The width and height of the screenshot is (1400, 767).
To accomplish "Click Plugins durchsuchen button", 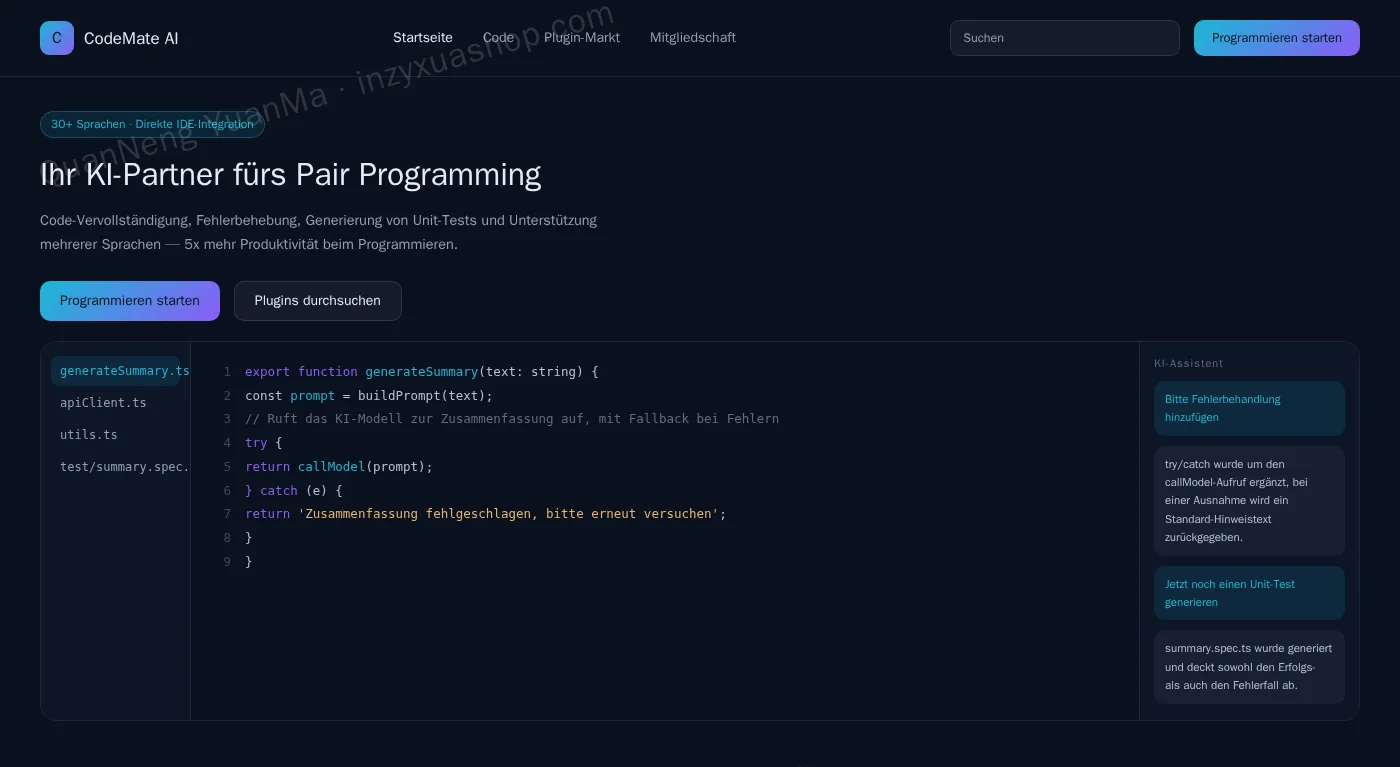I will coord(318,301).
